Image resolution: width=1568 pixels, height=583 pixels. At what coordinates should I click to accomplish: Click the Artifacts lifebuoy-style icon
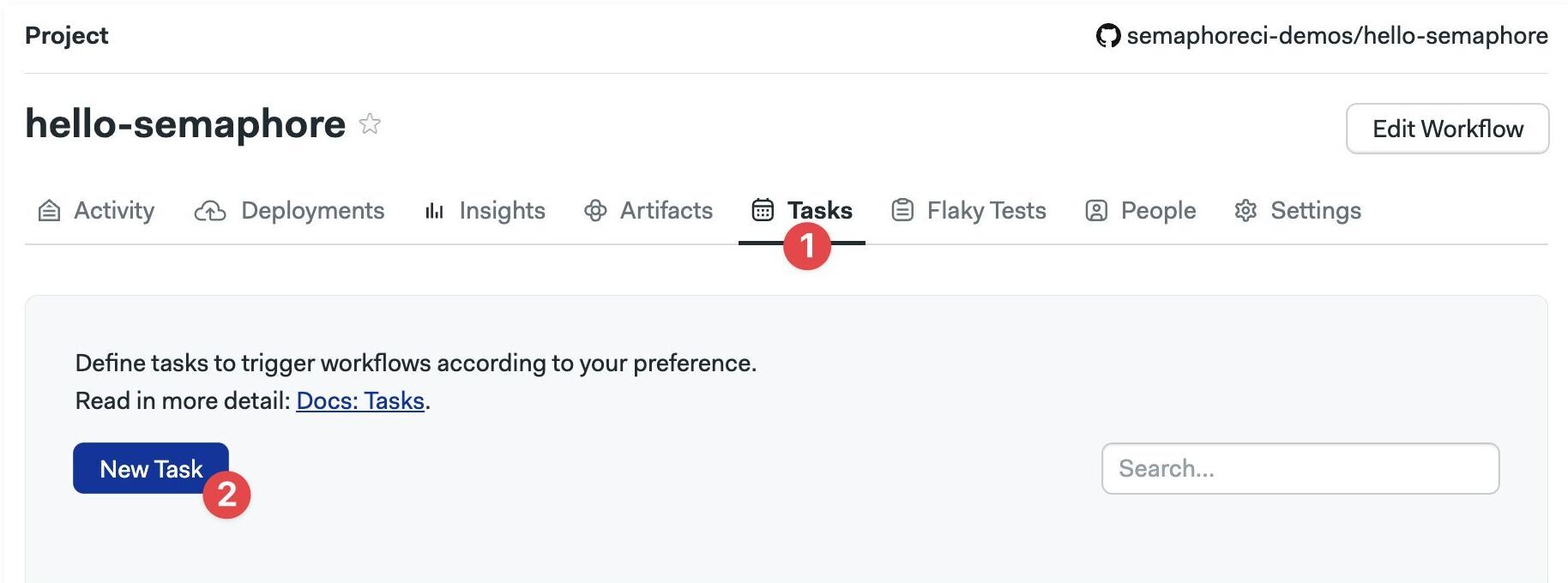point(595,210)
